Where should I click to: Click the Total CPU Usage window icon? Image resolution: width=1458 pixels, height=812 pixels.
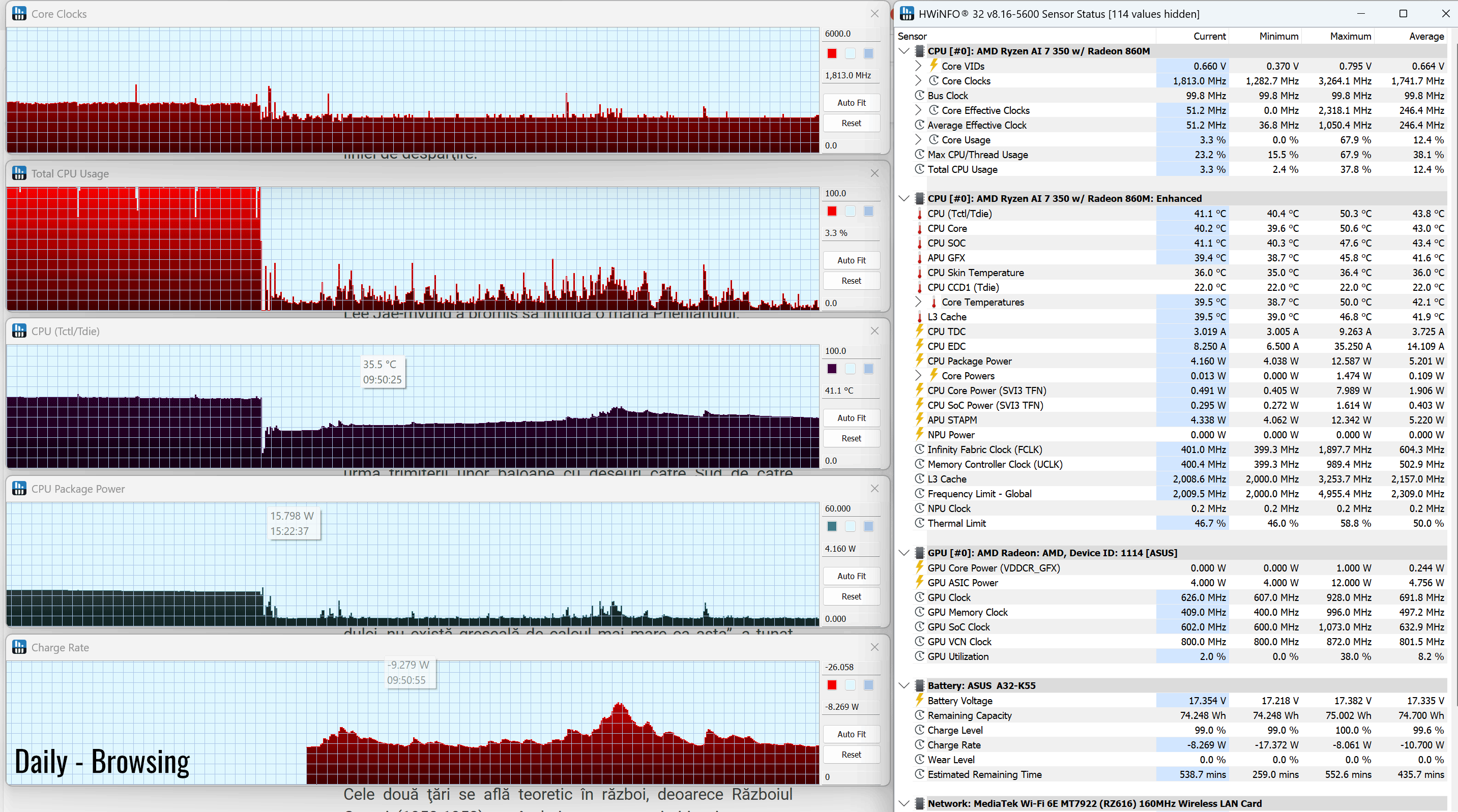(19, 173)
